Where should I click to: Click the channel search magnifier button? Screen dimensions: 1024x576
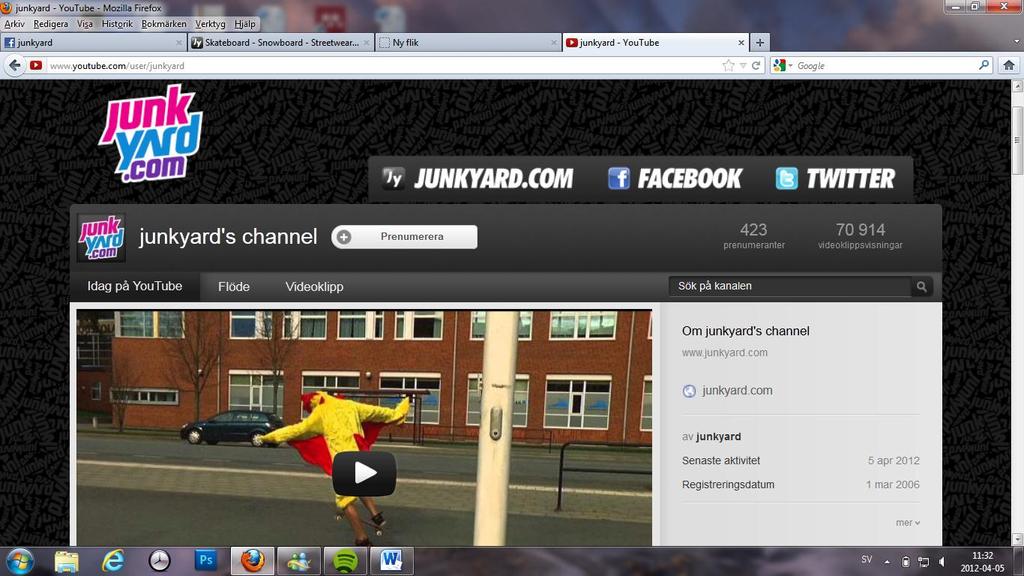(x=921, y=286)
